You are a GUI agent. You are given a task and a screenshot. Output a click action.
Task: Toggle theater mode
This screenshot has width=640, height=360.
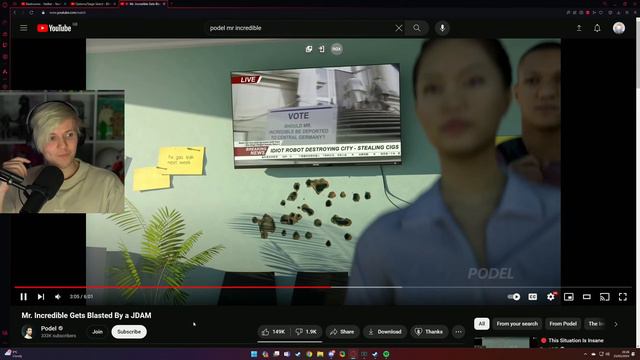587,297
